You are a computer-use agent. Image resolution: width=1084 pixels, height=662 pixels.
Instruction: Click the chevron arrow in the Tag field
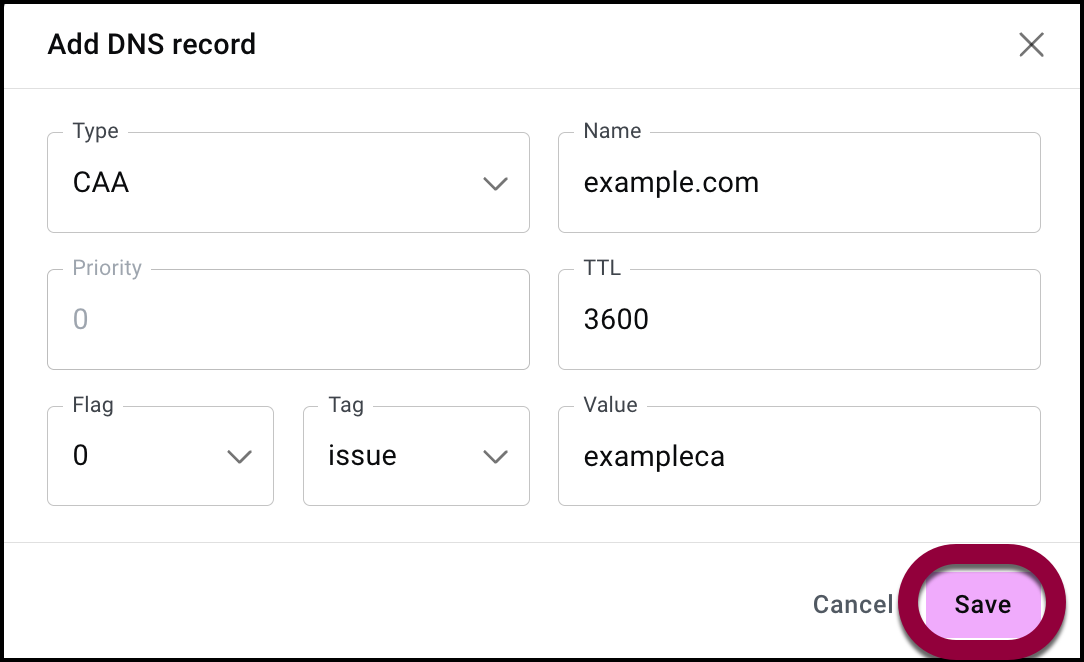point(496,457)
